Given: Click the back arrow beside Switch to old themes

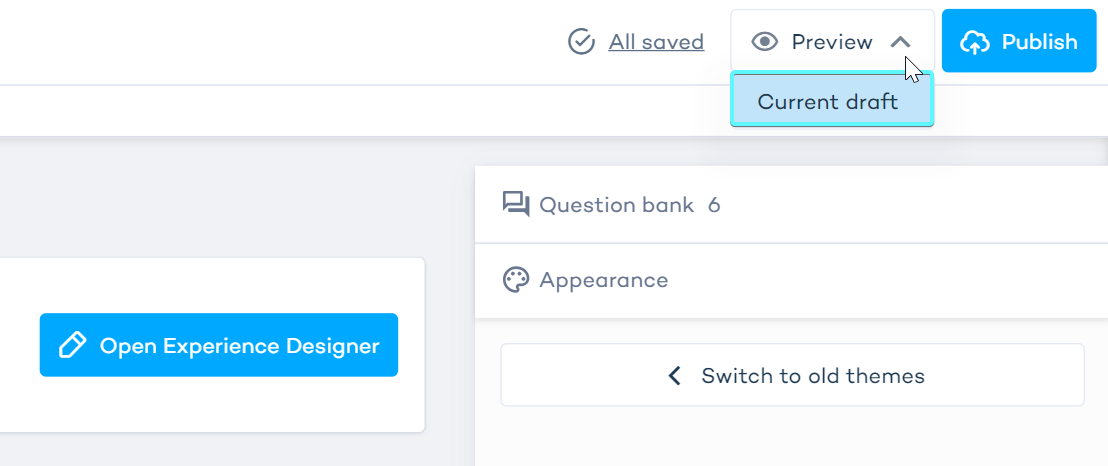Looking at the screenshot, I should click(675, 376).
